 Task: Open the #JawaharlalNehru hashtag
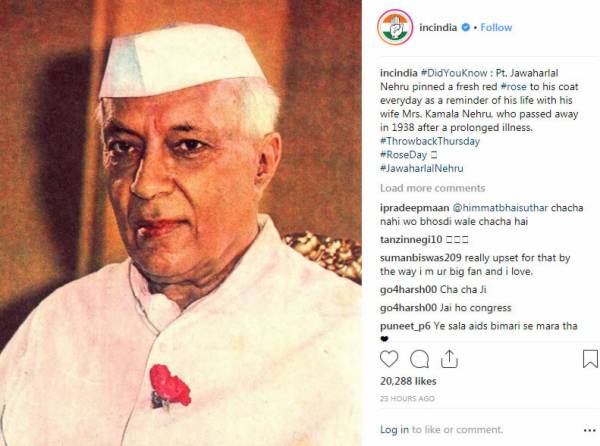(422, 168)
